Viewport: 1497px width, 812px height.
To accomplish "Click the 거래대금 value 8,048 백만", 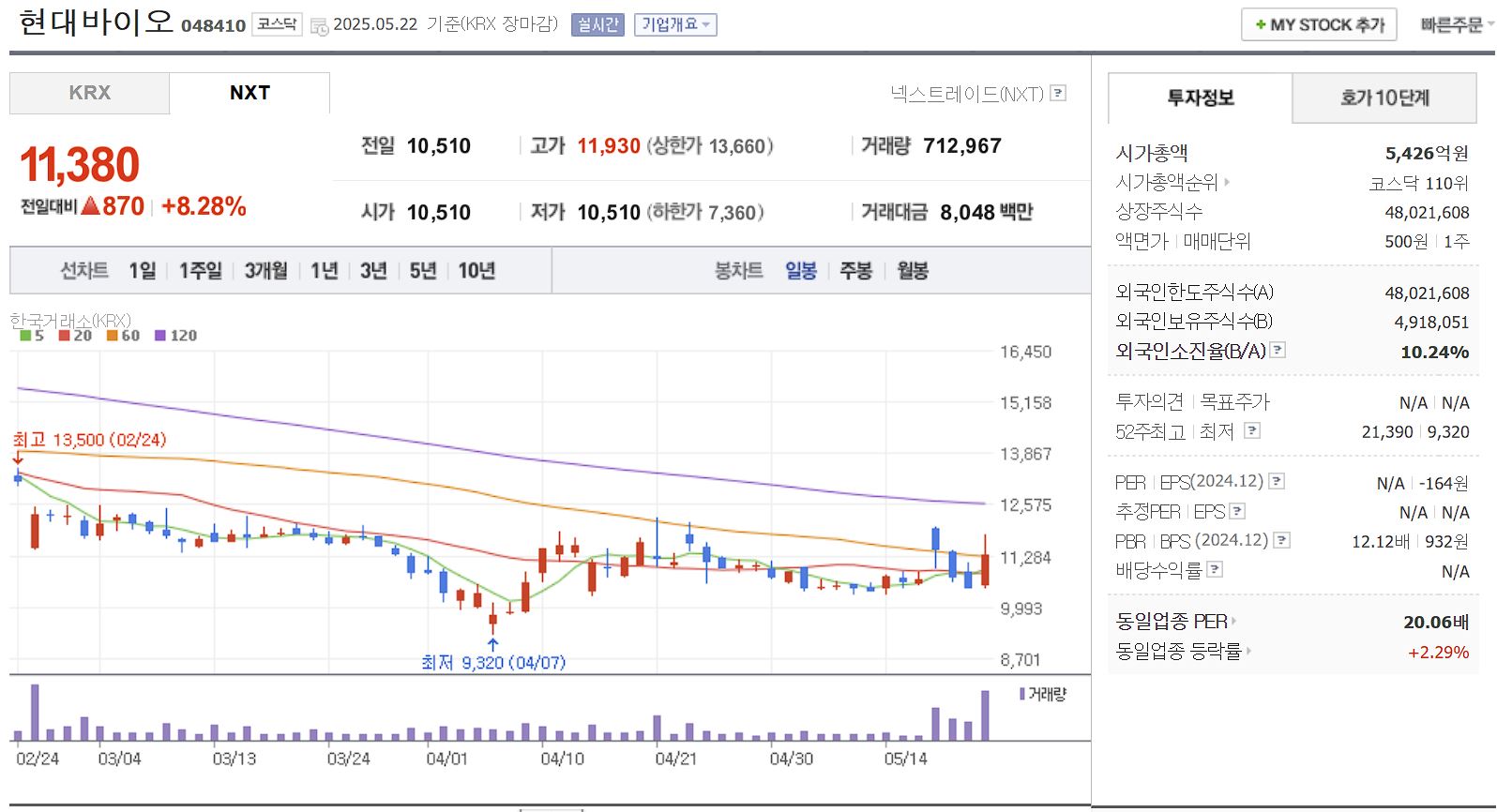I will 987,212.
